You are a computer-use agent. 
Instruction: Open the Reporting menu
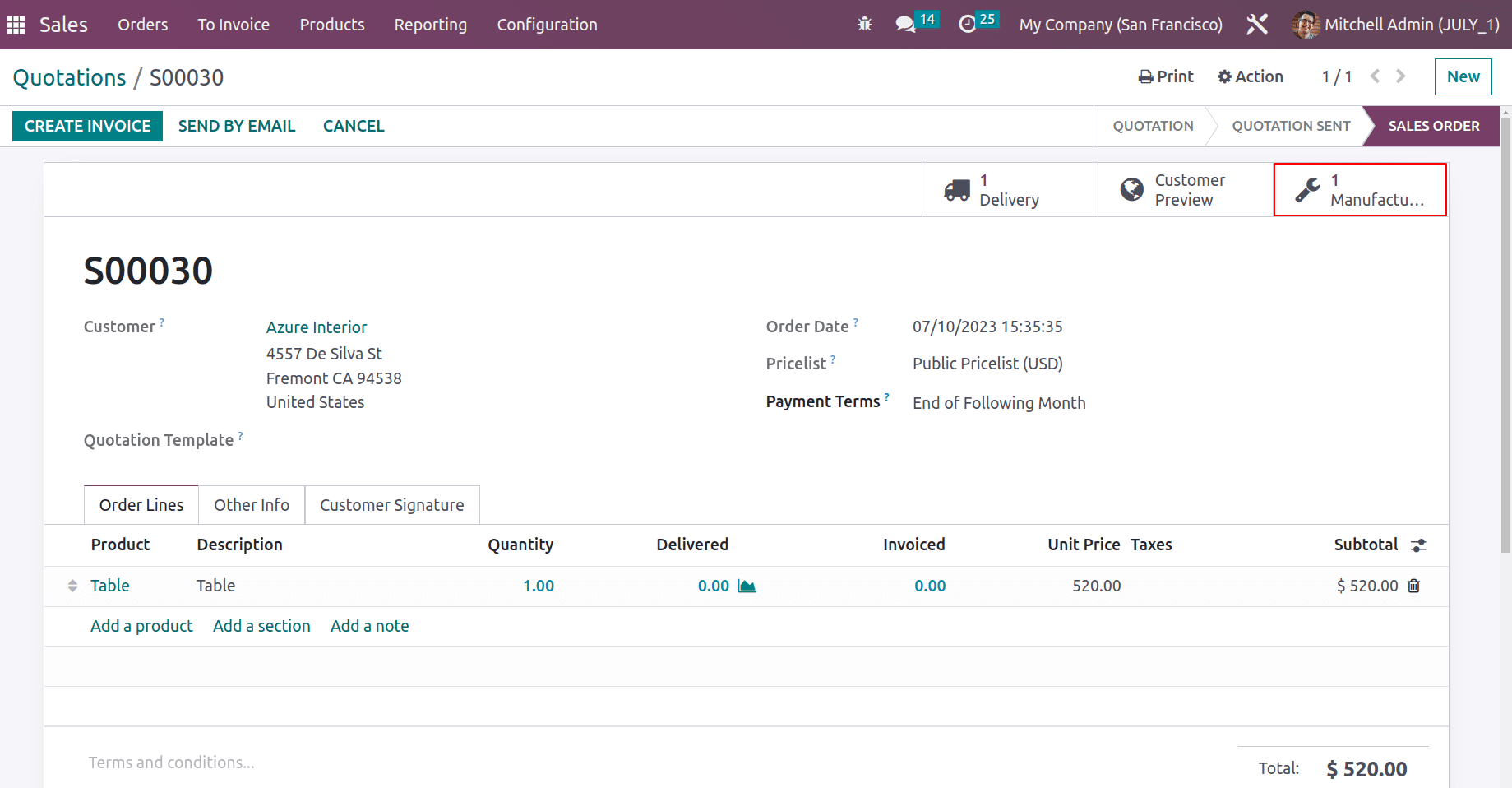(431, 25)
